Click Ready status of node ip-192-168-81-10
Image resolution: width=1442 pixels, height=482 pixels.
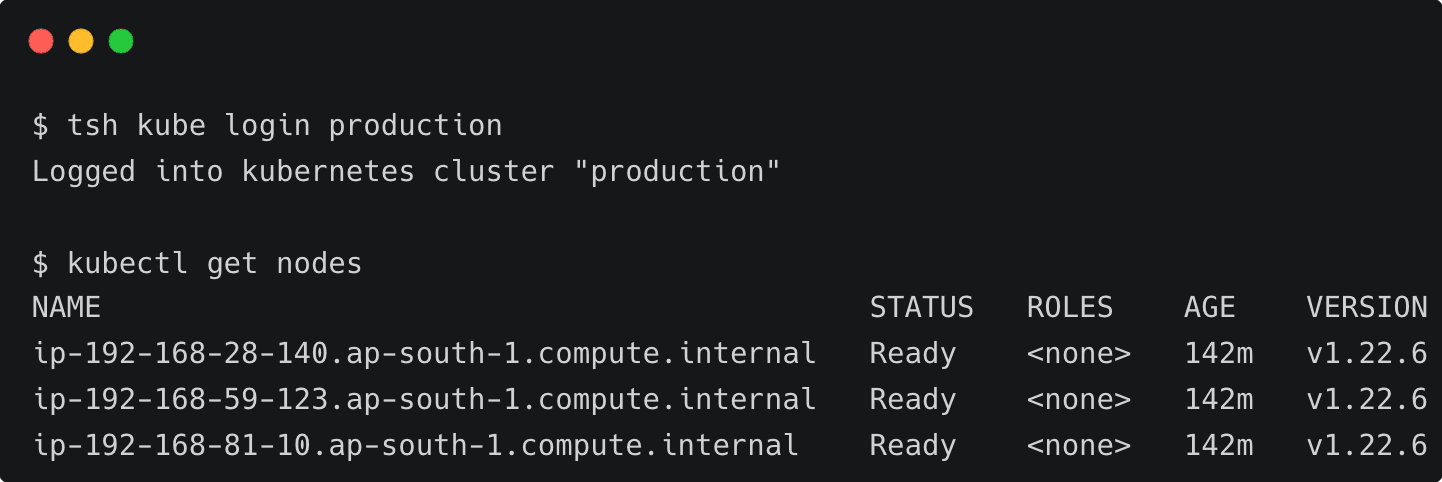coord(912,446)
